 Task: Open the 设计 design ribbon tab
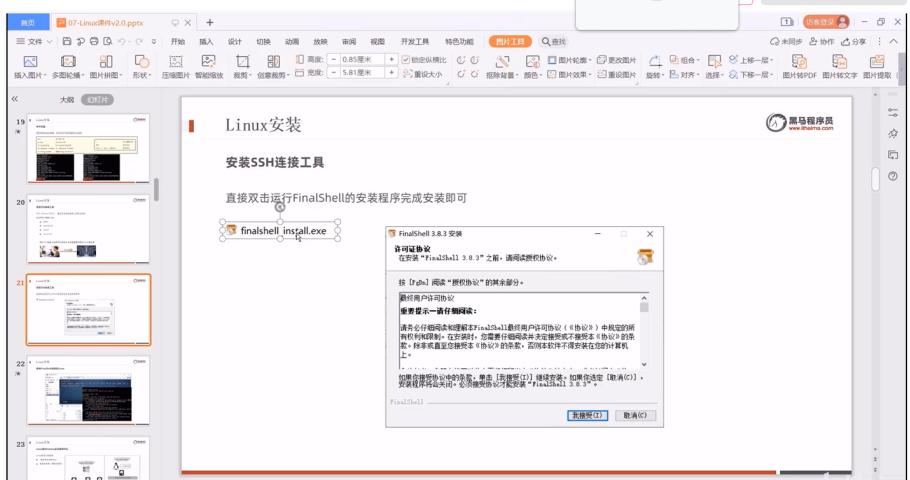pos(234,41)
